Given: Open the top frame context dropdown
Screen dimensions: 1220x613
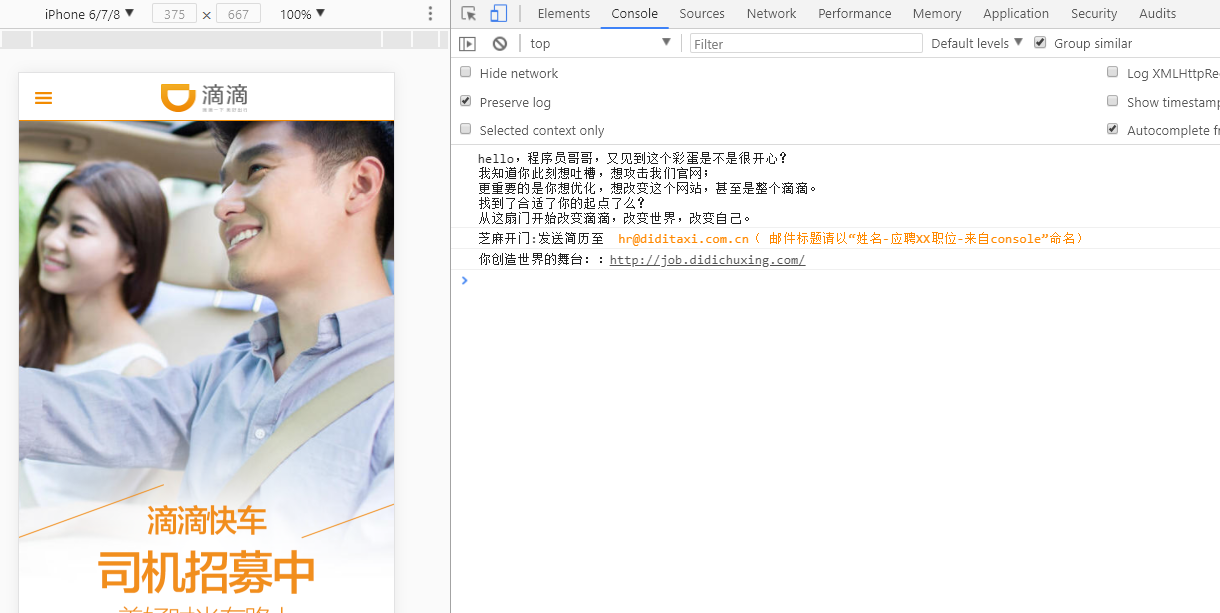Looking at the screenshot, I should [x=600, y=43].
